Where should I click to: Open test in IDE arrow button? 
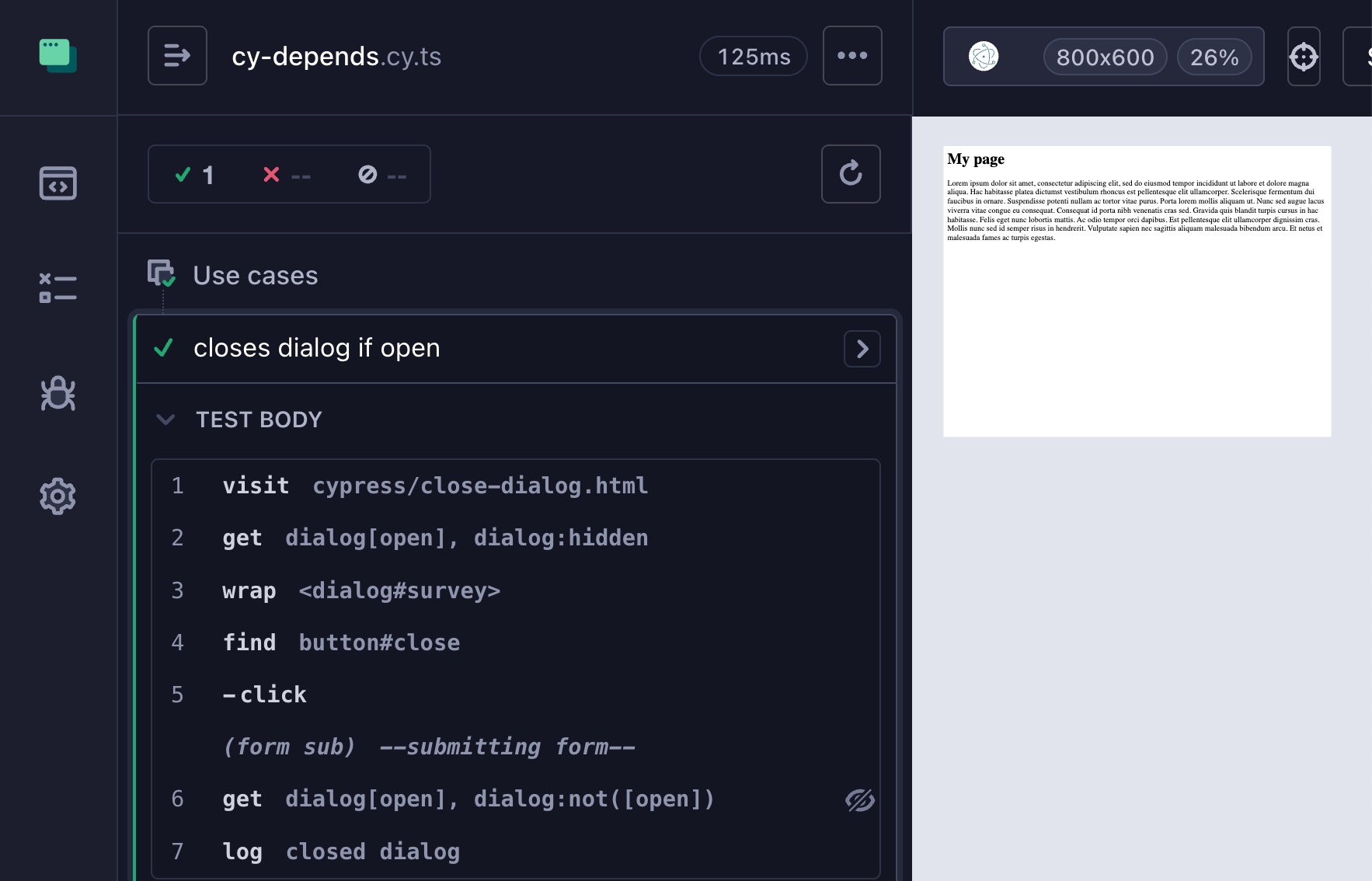pos(862,349)
